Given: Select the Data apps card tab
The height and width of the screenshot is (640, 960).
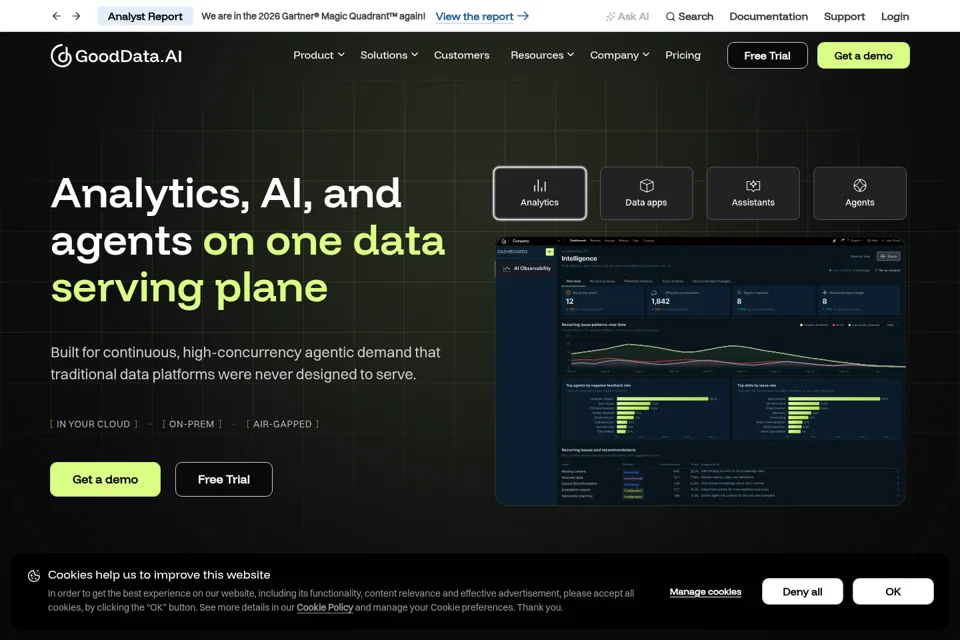Looking at the screenshot, I should point(646,193).
